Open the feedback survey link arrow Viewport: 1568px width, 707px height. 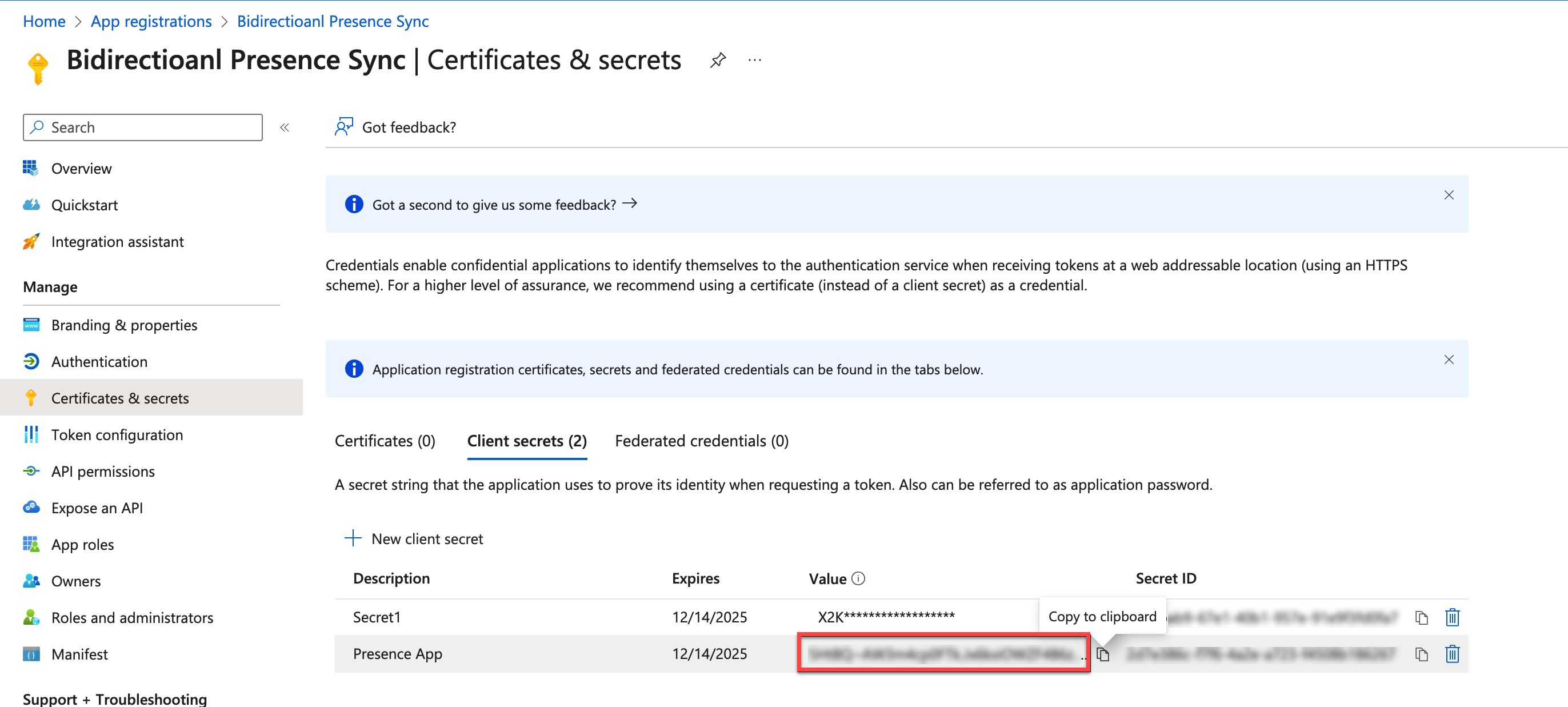629,203
